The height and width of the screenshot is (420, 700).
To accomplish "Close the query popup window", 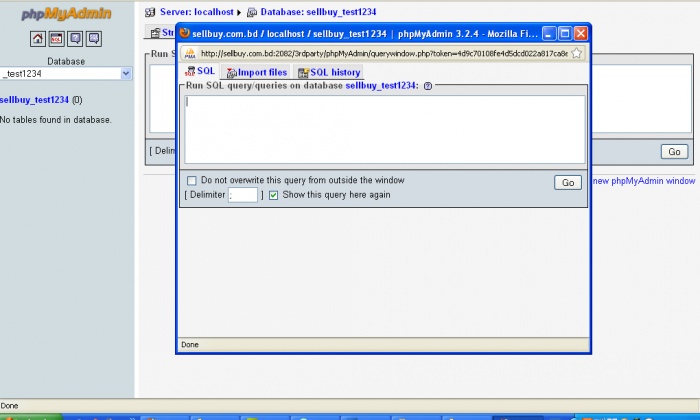I will 580,33.
